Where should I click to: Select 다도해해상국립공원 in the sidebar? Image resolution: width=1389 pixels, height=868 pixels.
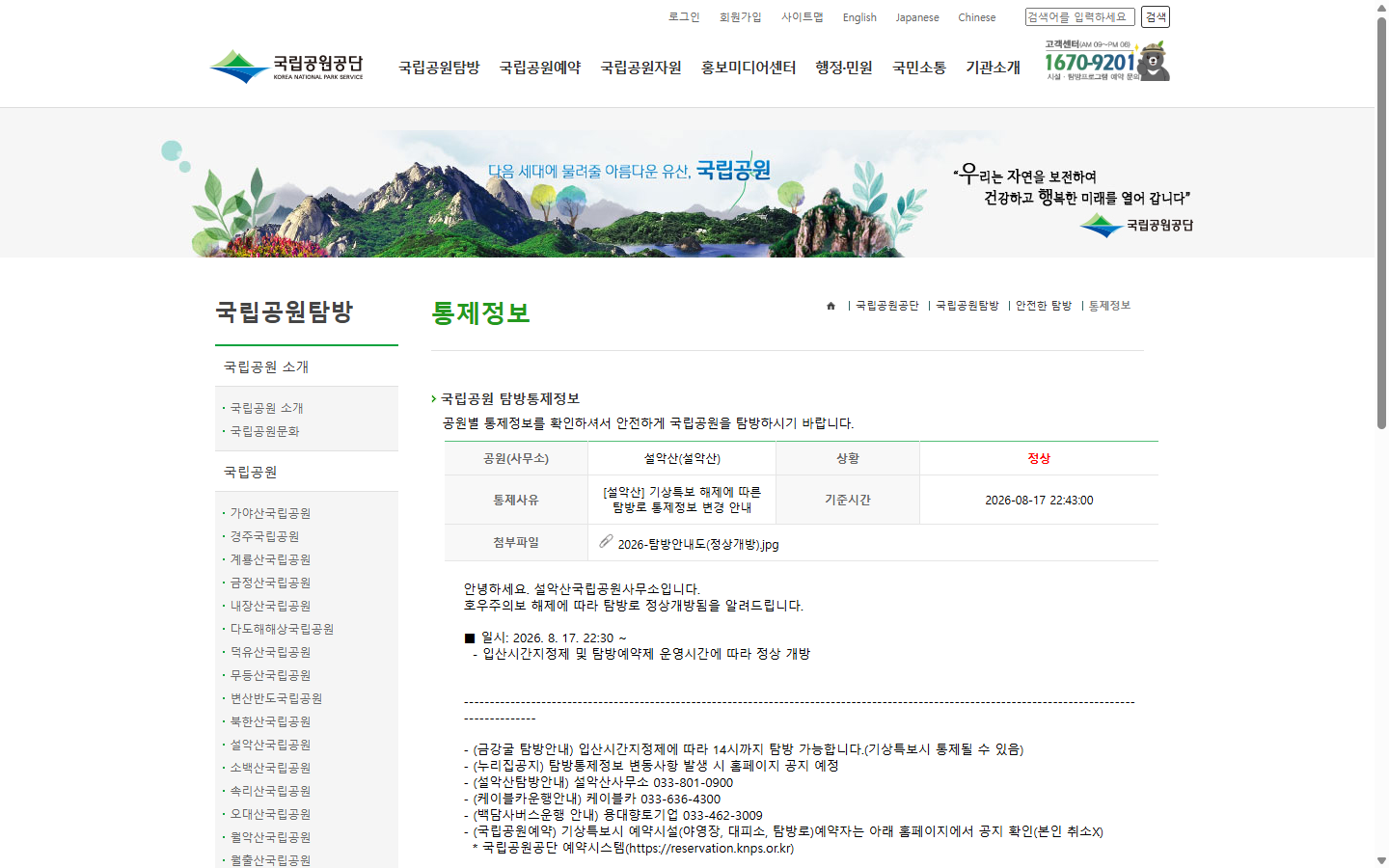pyautogui.click(x=283, y=629)
